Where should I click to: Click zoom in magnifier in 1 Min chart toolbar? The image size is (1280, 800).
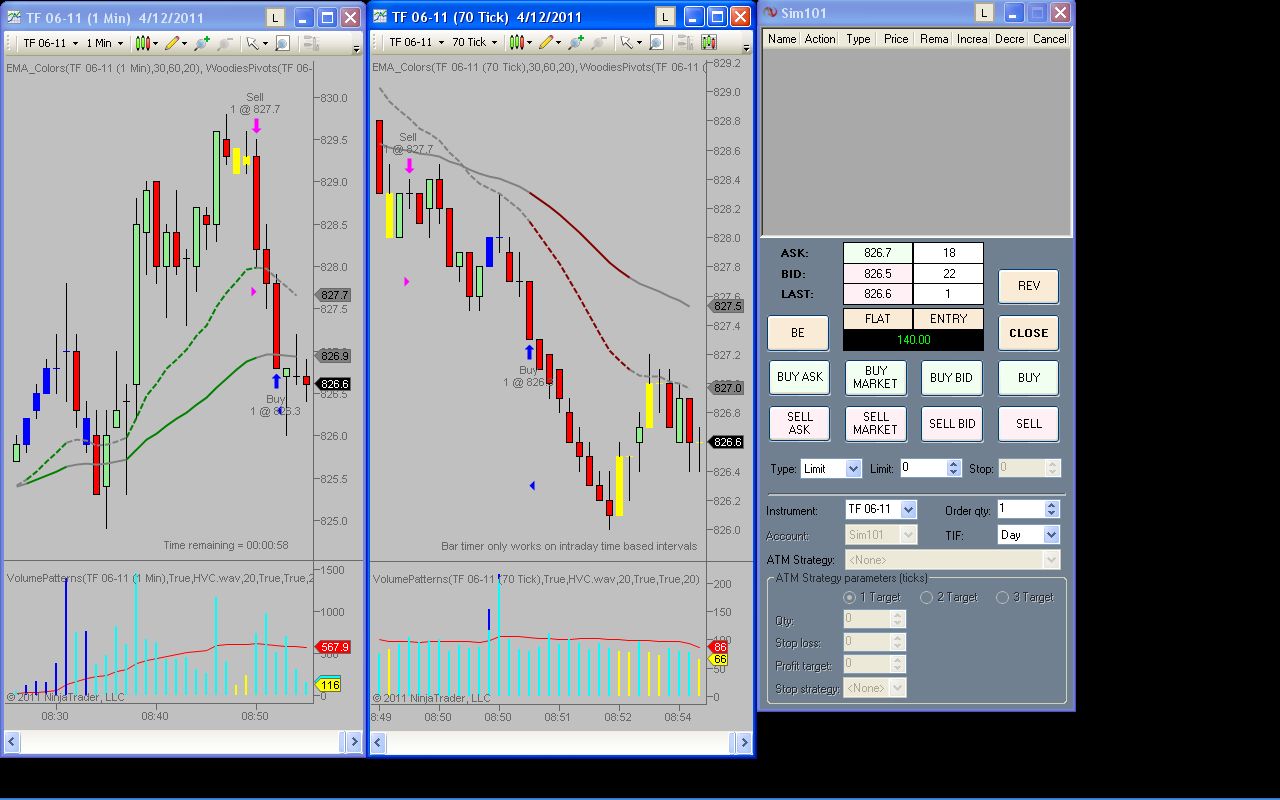pyautogui.click(x=202, y=43)
